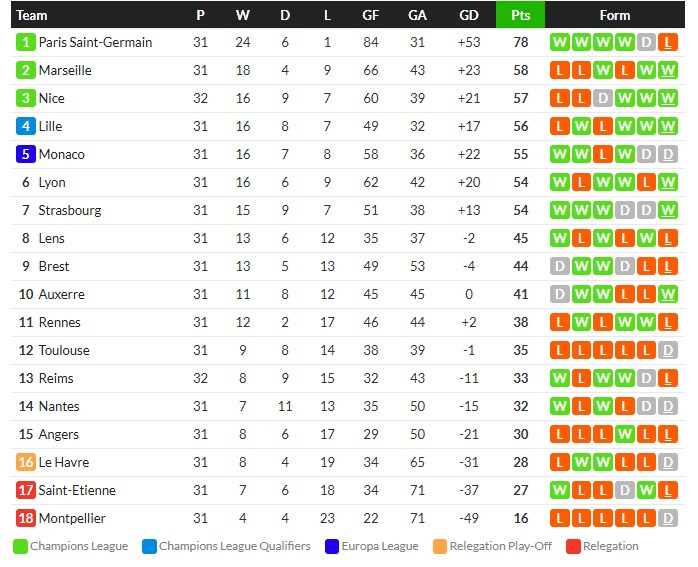Open the Lyon team link
Viewport: 698px width, 567px height.
pos(52,182)
